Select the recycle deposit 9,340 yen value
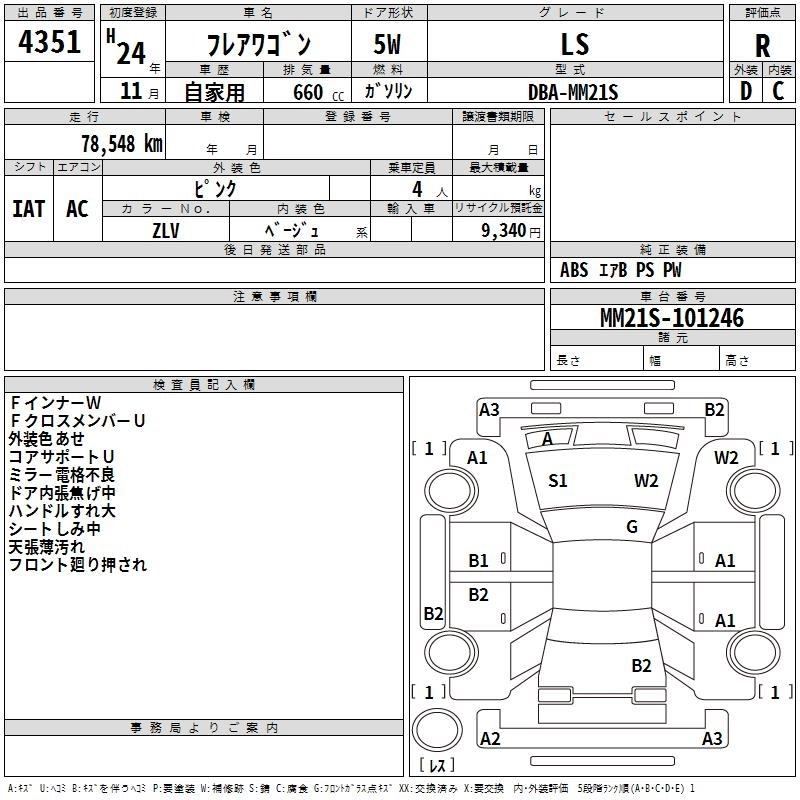The height and width of the screenshot is (800, 800). [510, 230]
